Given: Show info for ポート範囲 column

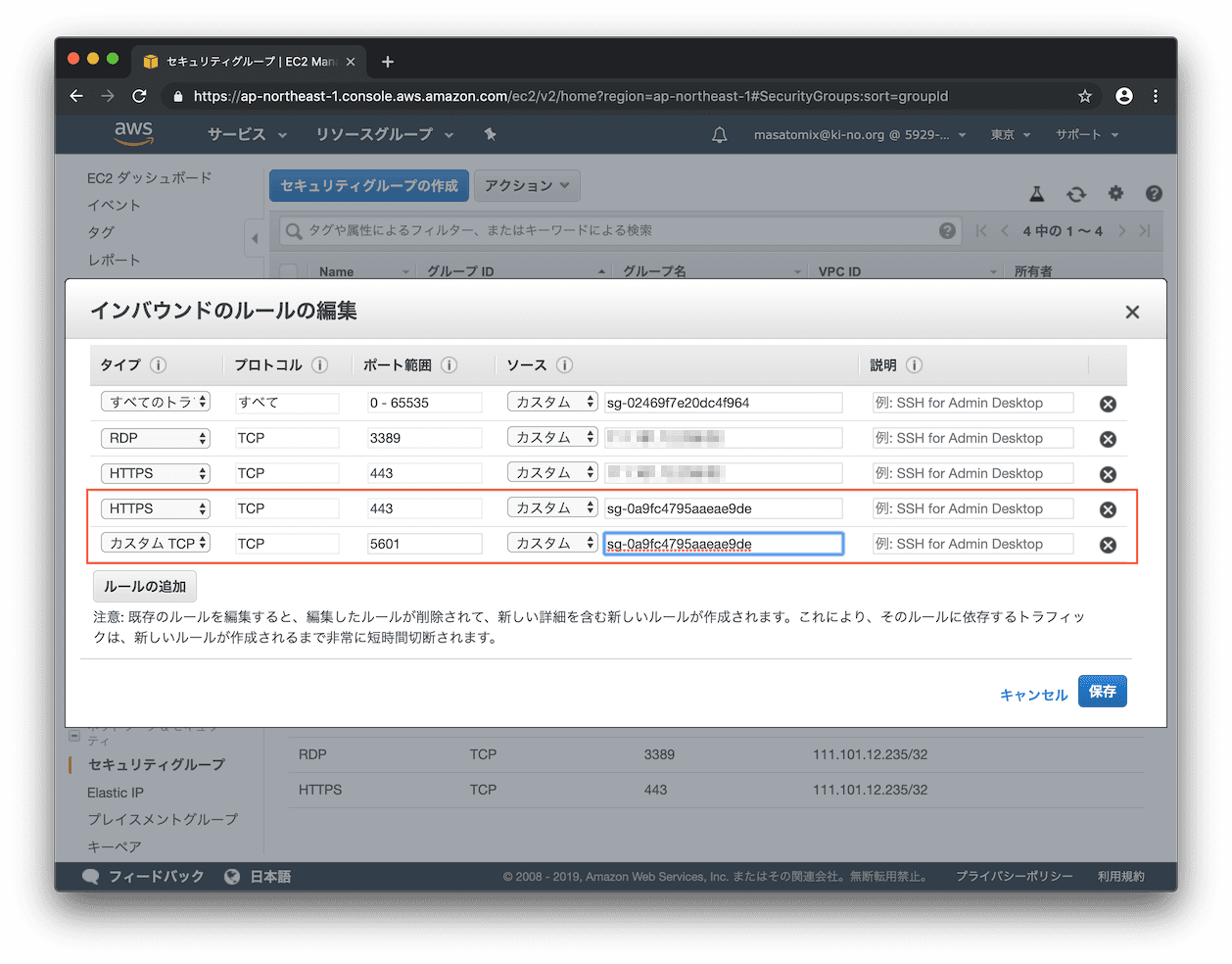Looking at the screenshot, I should click(x=449, y=364).
